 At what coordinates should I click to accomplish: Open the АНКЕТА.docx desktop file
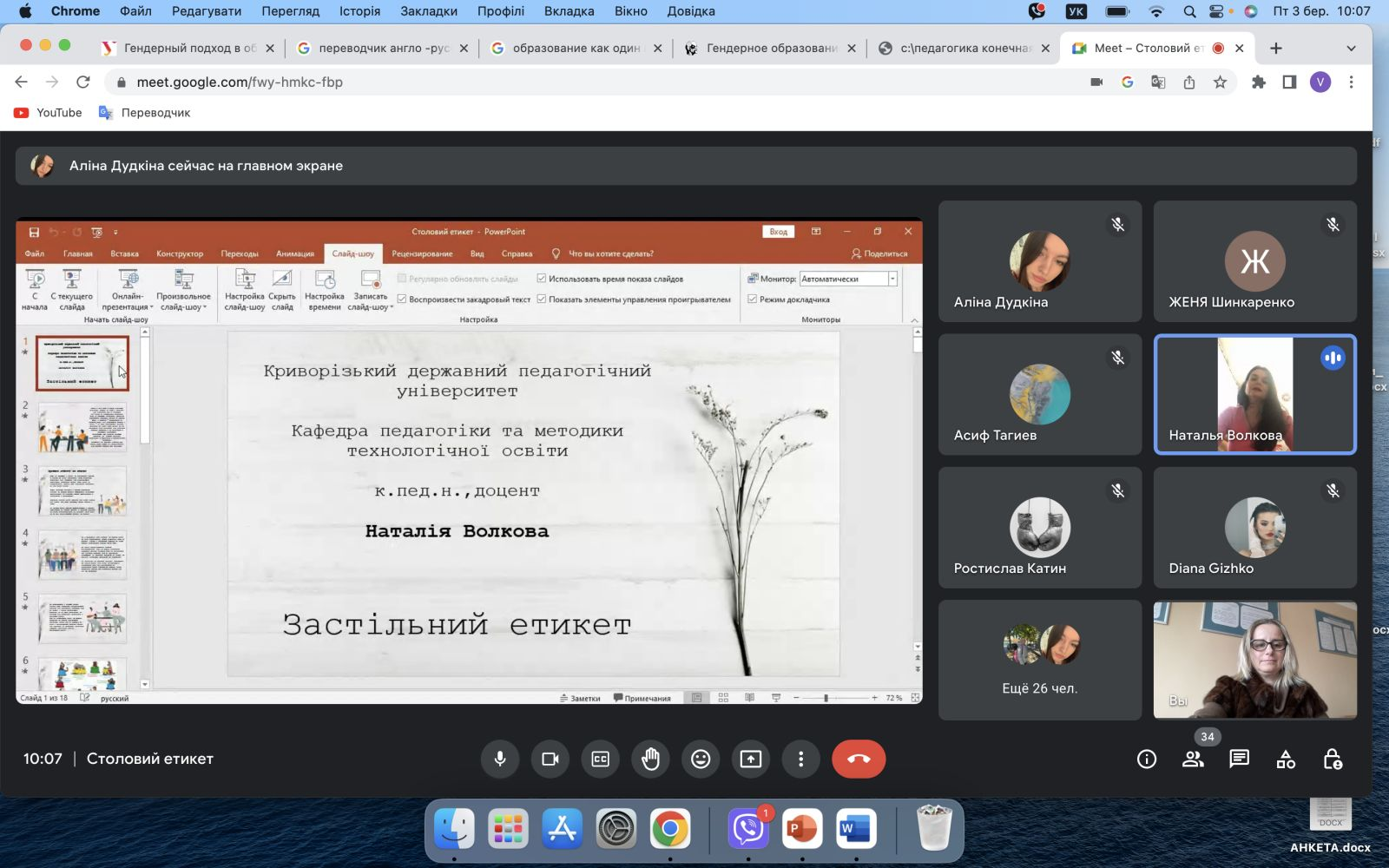1330,825
